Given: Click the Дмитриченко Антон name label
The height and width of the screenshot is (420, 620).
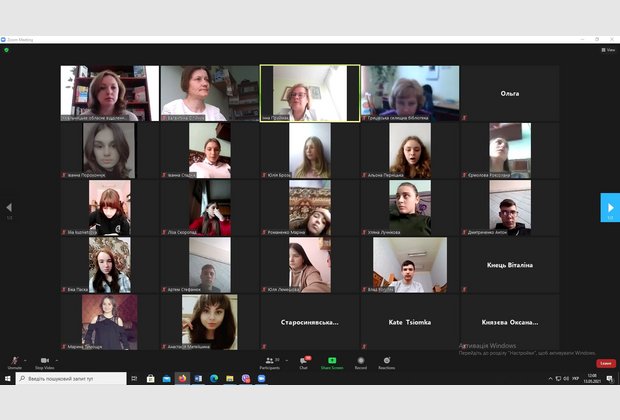Looking at the screenshot, I should [487, 232].
